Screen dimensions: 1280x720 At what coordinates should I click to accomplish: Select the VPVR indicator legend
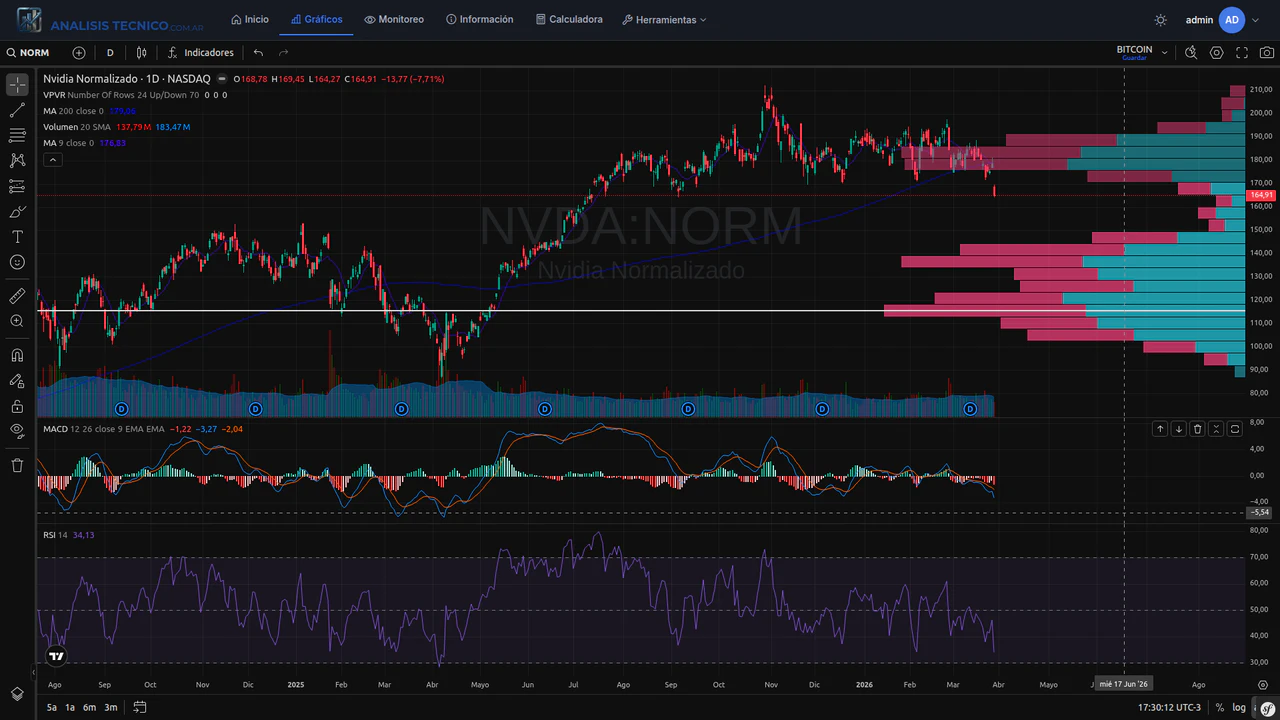click(x=135, y=95)
